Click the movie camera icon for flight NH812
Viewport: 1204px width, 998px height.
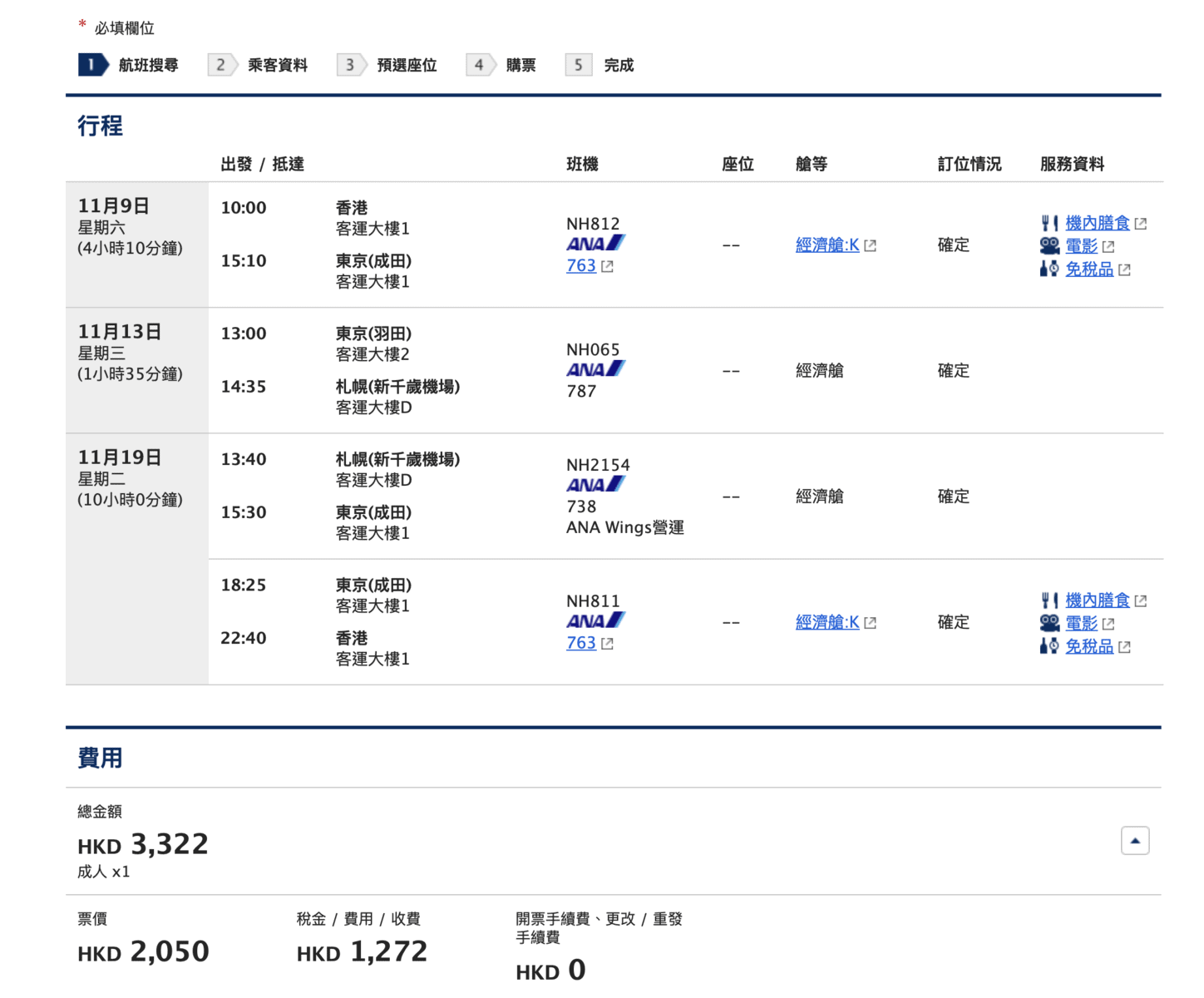[x=1049, y=246]
